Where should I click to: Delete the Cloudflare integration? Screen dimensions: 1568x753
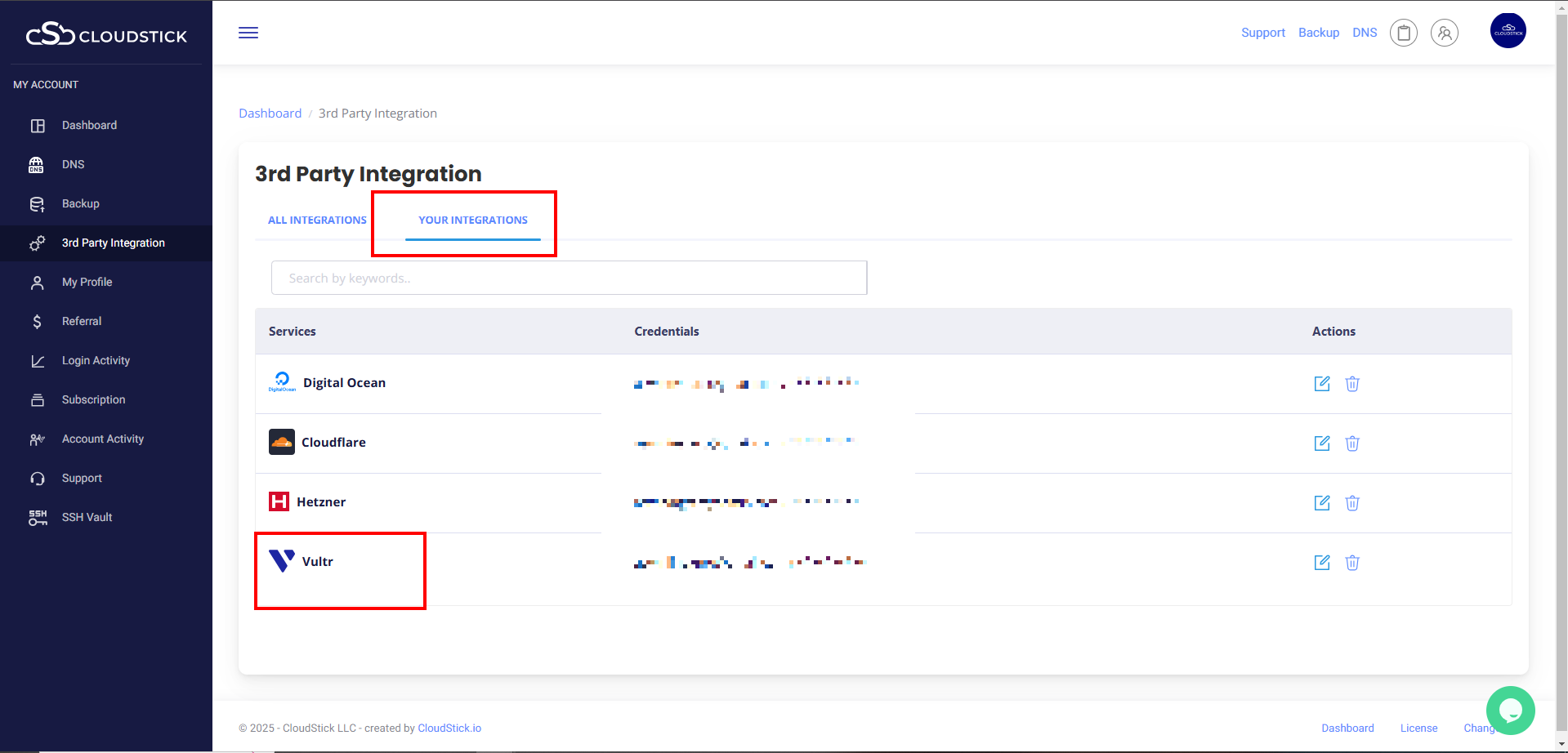click(1352, 443)
